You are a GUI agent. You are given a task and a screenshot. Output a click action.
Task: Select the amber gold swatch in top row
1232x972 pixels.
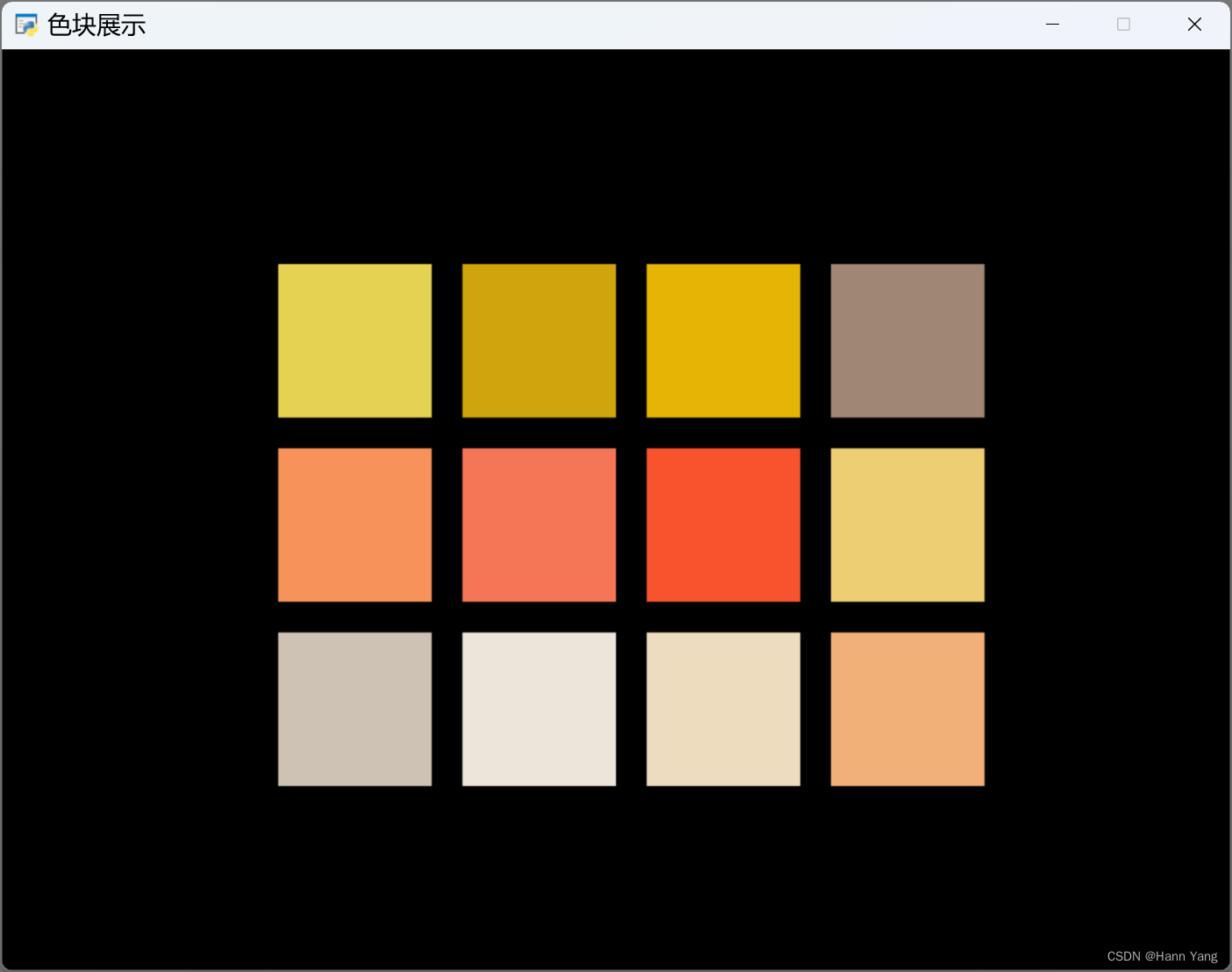click(x=723, y=340)
